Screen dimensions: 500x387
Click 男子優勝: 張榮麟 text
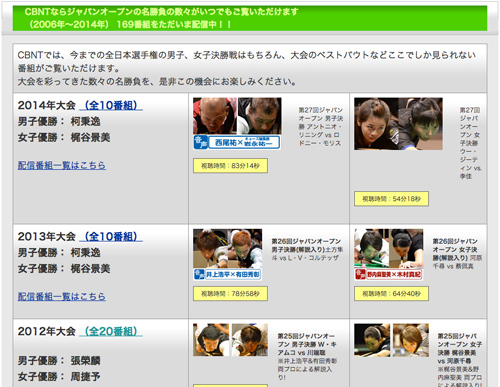59,361
